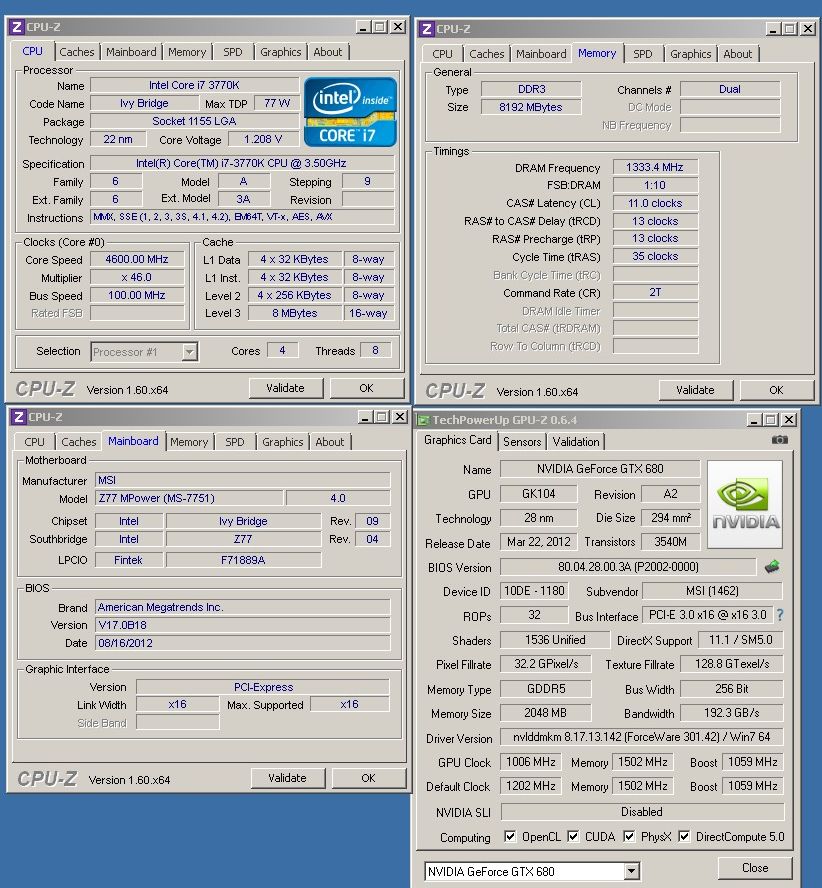The image size is (822, 888).
Task: Click the CPU-Z icon in Memory window title
Action: click(425, 29)
